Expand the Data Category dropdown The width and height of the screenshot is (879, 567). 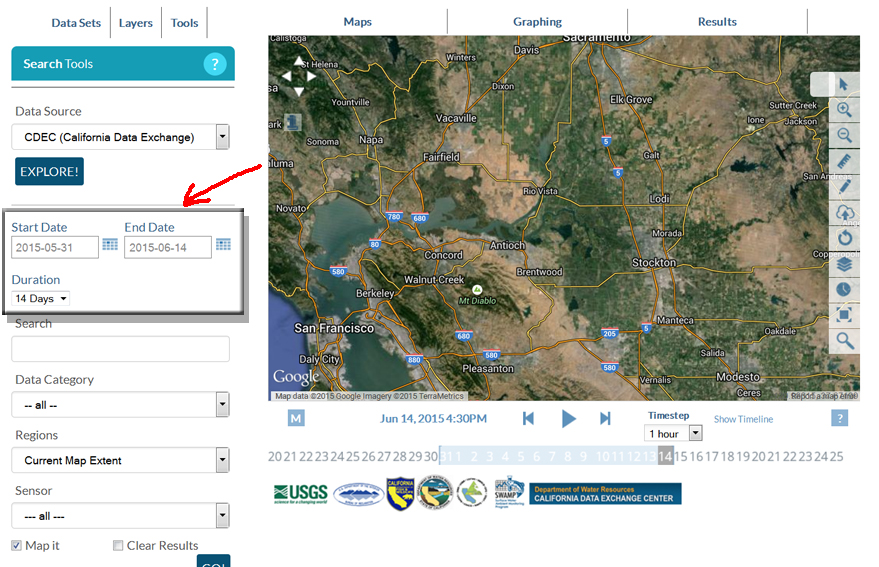[121, 404]
